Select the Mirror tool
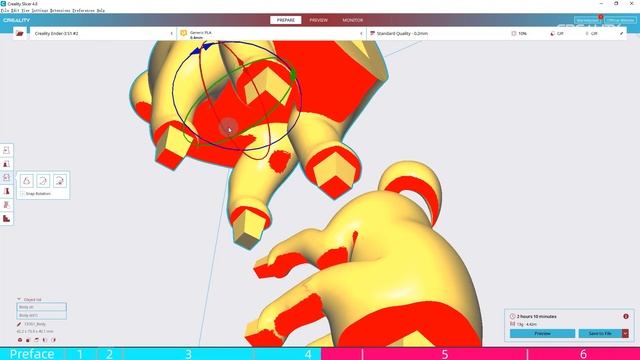 point(7,191)
